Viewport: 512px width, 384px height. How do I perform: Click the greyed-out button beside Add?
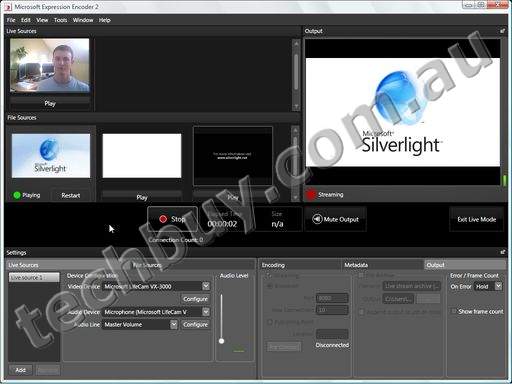point(48,370)
